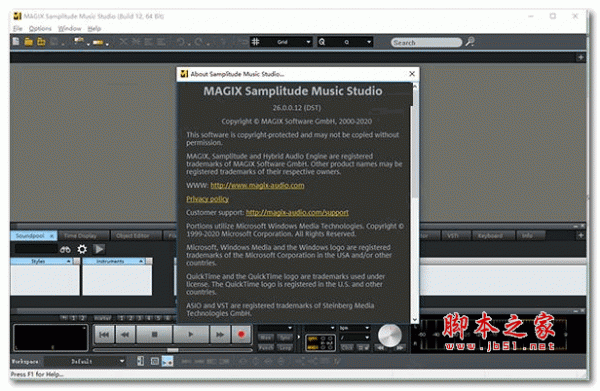Image resolution: width=600 pixels, height=391 pixels.
Task: Toggle the Sync button in transport
Action: point(285,338)
